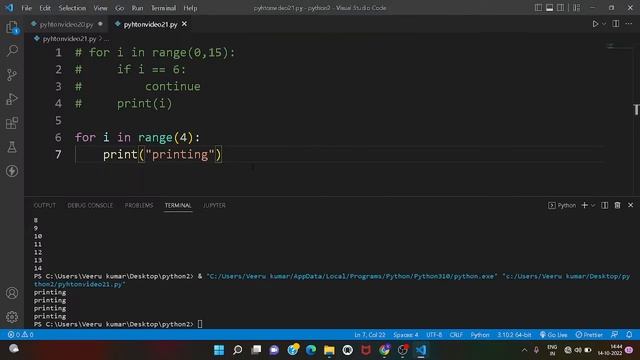This screenshot has height=360, width=640.
Task: Start the Go Live server
Action: (x=553, y=335)
